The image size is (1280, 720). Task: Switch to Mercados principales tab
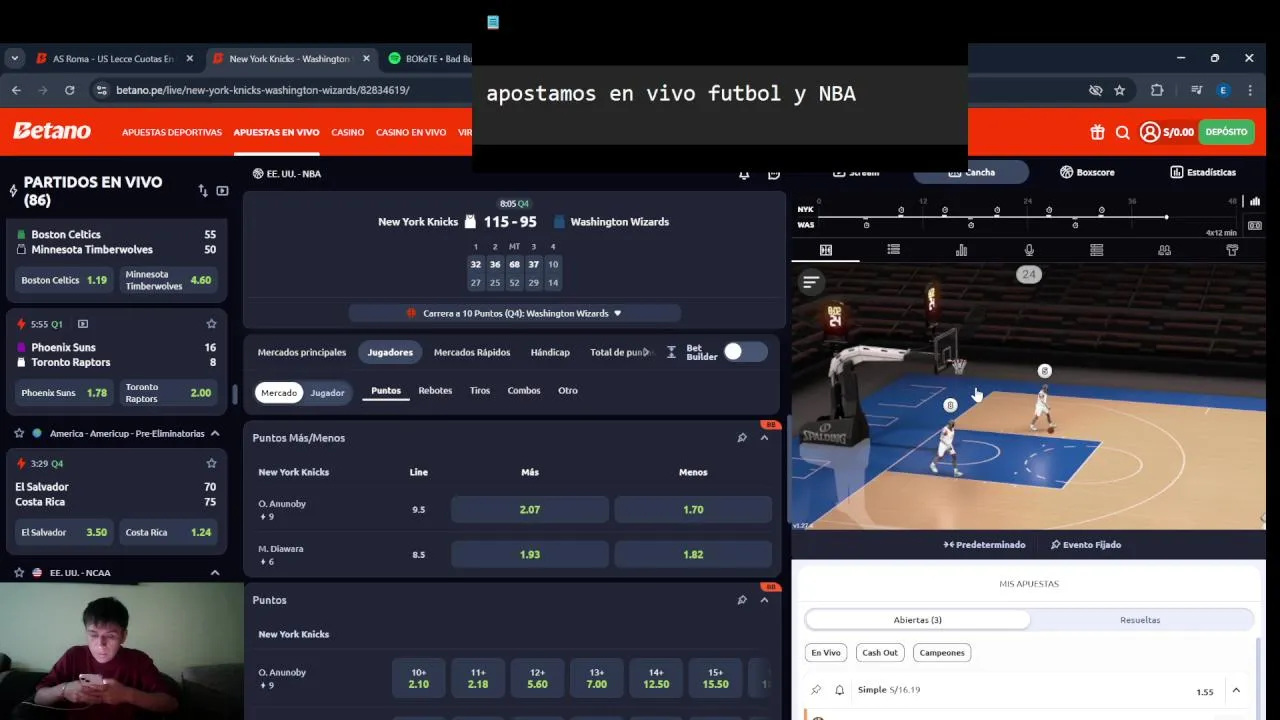point(302,352)
